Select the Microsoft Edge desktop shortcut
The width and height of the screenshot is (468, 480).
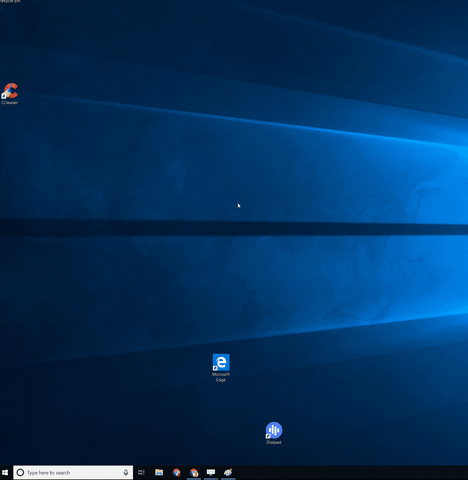(221, 368)
